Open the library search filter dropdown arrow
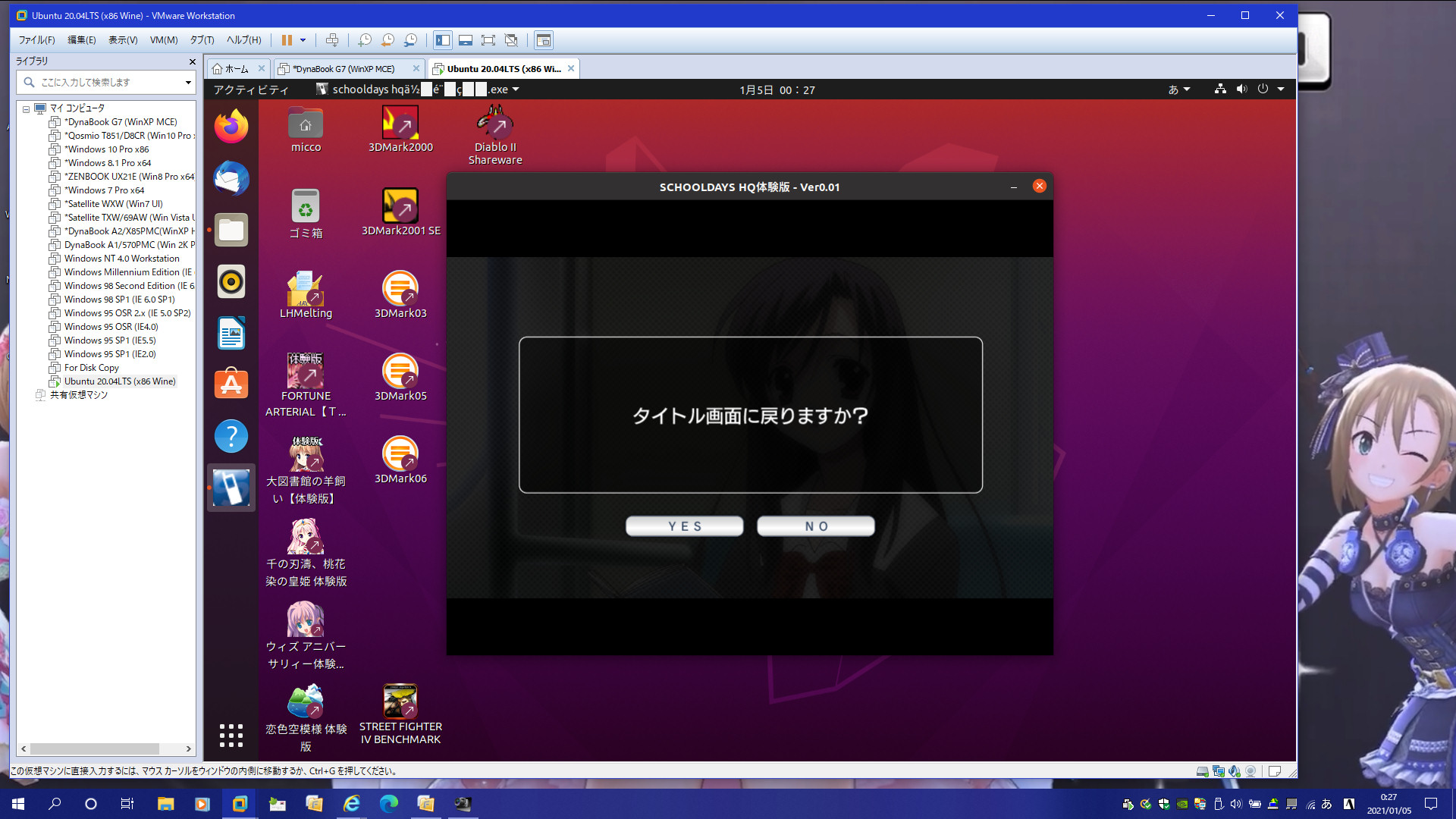Screen dimensions: 1456x819 [188, 82]
